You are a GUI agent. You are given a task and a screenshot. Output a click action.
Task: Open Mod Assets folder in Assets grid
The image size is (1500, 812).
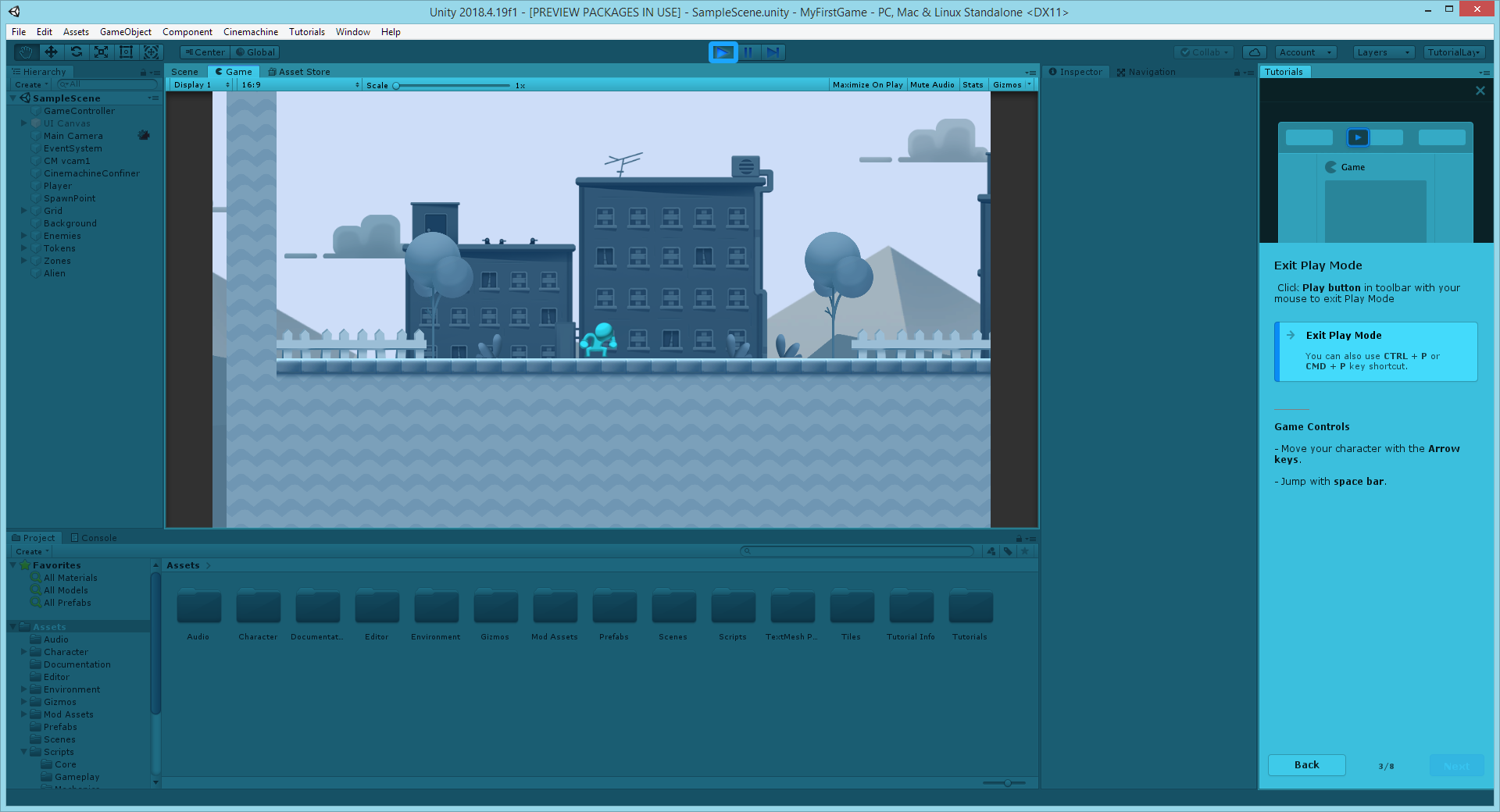pyautogui.click(x=555, y=607)
